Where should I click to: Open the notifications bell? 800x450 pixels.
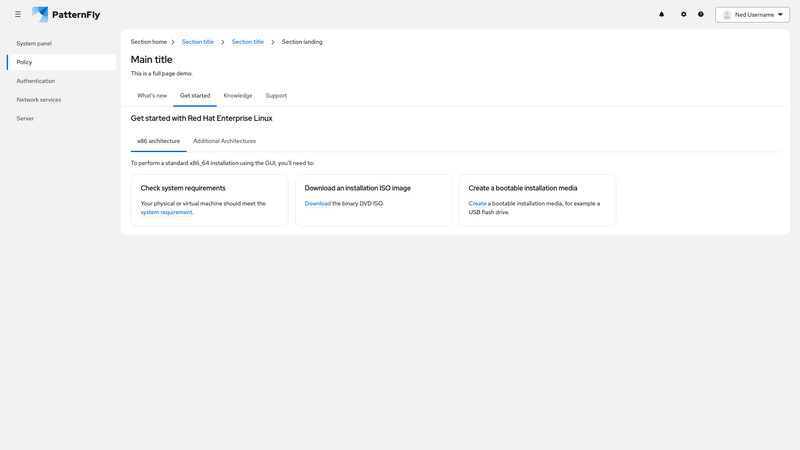662,14
